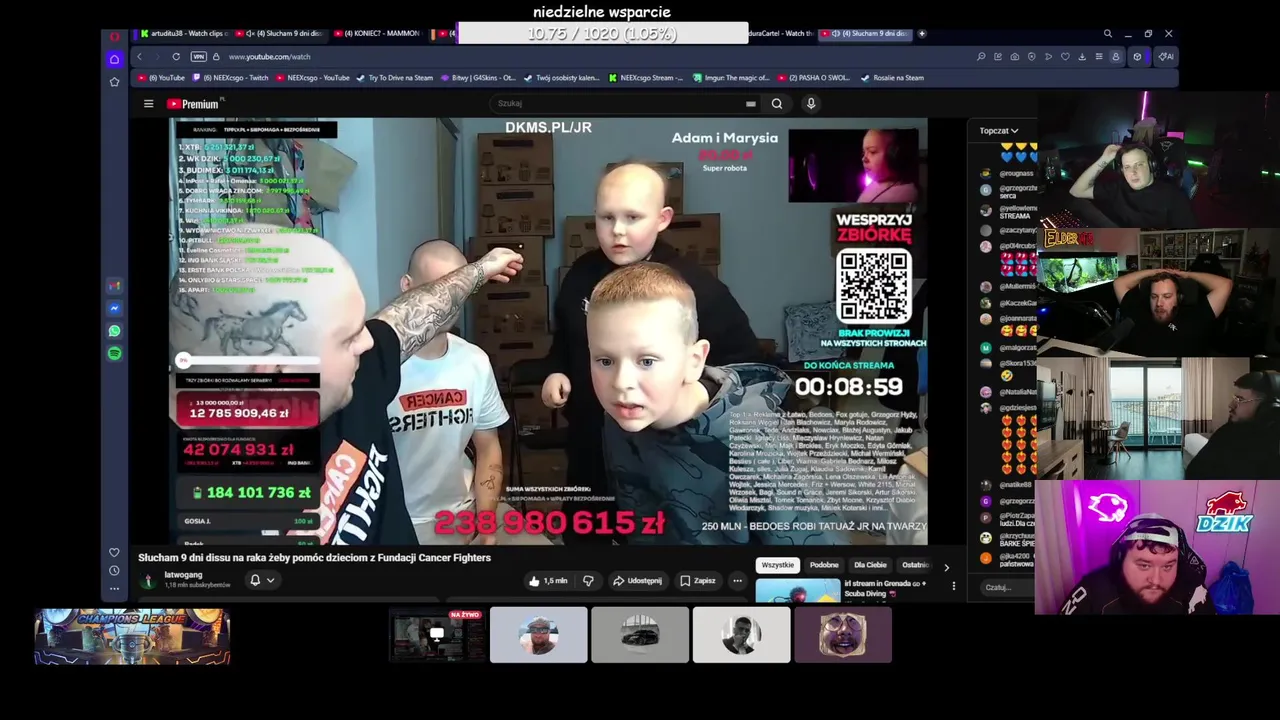Switch to the artuditu38 Watch clips tab
The height and width of the screenshot is (720, 1280).
tap(185, 33)
